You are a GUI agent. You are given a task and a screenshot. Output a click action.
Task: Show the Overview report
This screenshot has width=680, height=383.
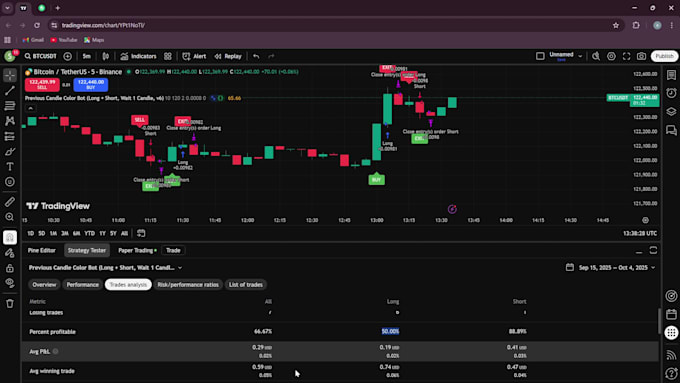pyautogui.click(x=44, y=285)
